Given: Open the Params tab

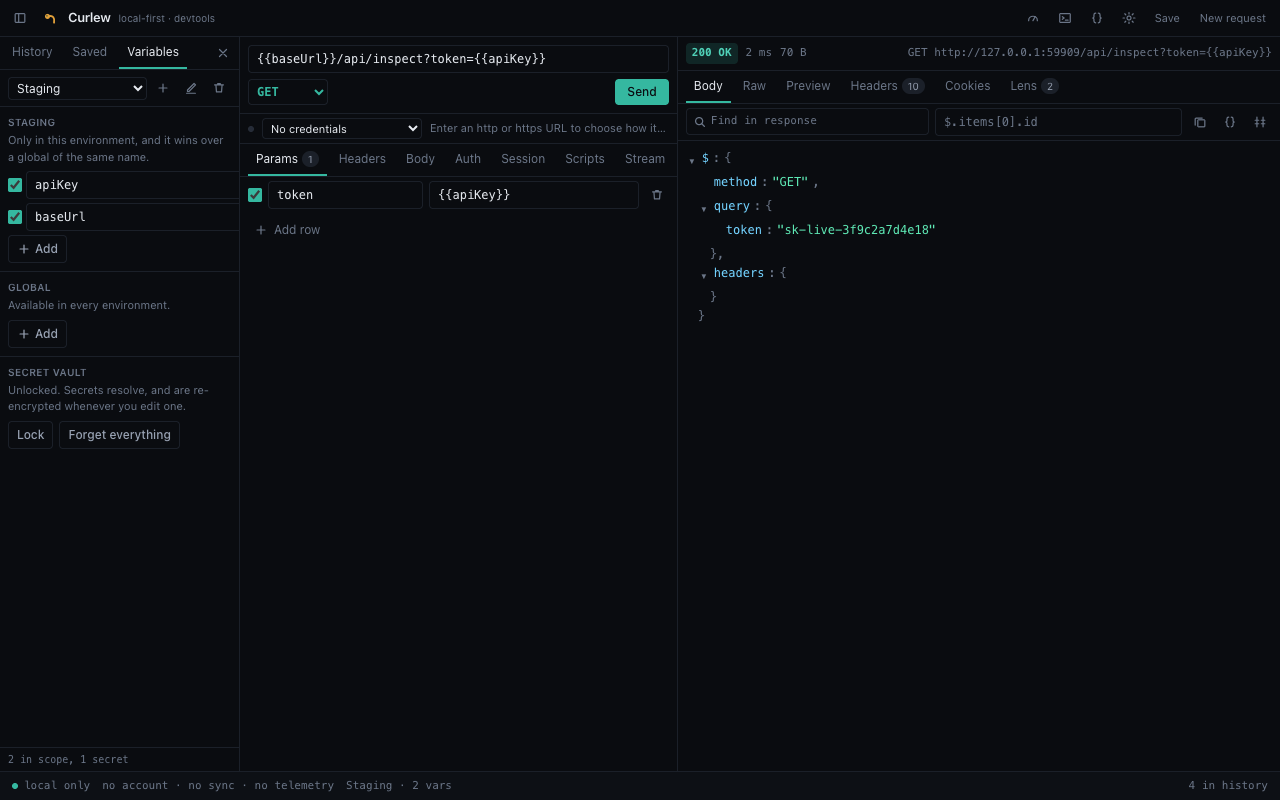Looking at the screenshot, I should pyautogui.click(x=287, y=159).
